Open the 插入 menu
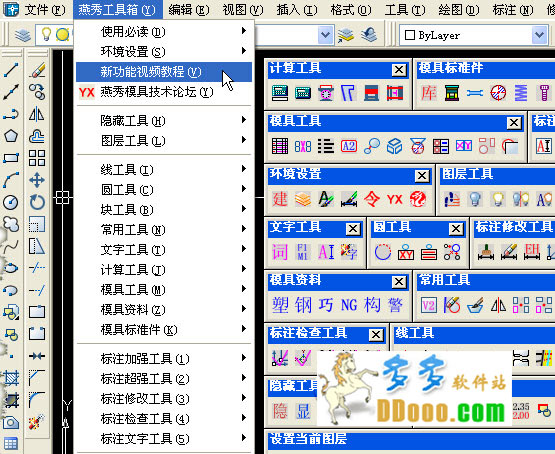The image size is (555, 454). [297, 10]
